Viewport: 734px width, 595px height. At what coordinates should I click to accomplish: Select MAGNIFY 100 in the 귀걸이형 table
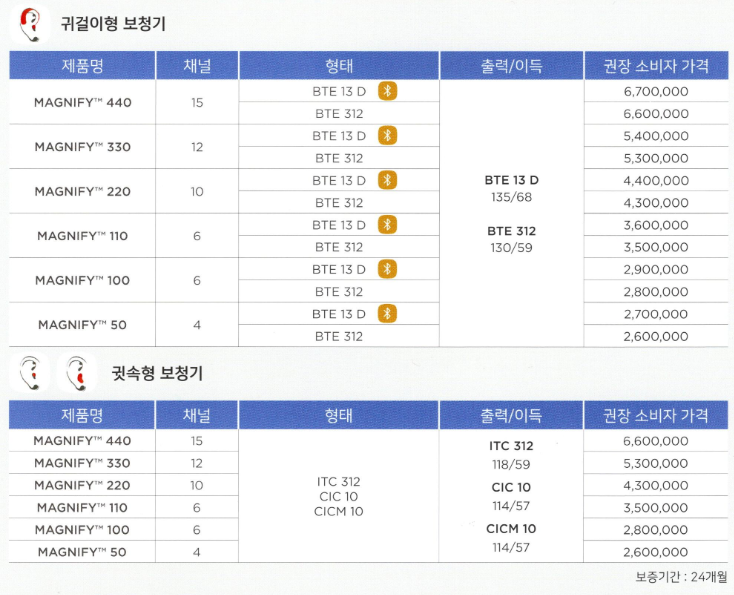point(83,280)
